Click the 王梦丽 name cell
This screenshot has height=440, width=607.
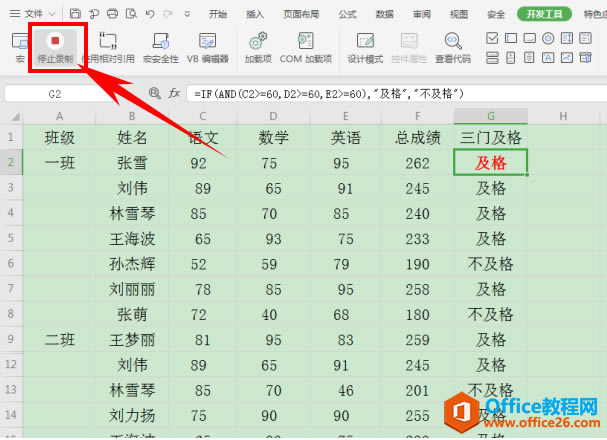132,339
